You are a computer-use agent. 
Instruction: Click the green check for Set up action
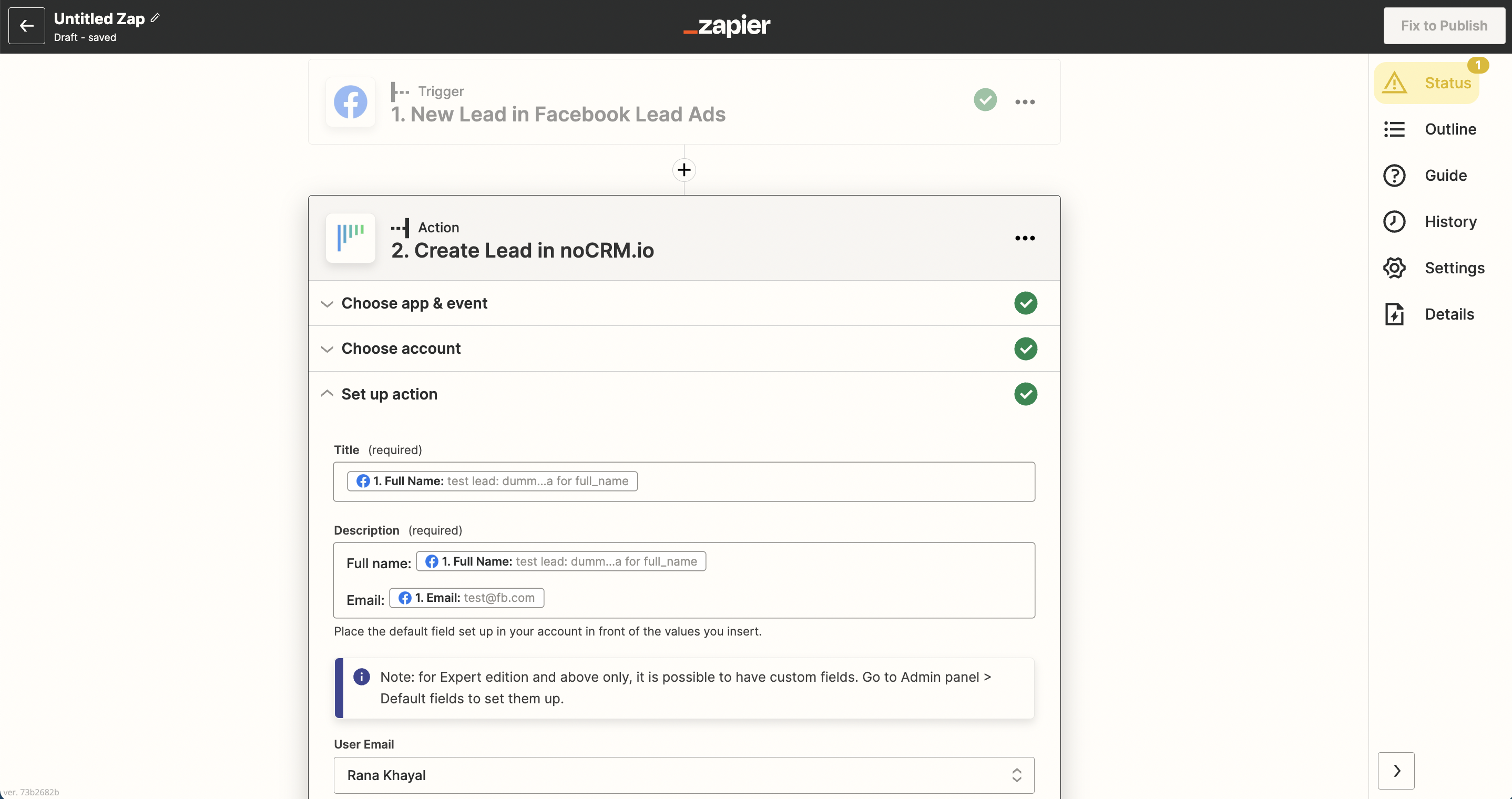[1025, 394]
